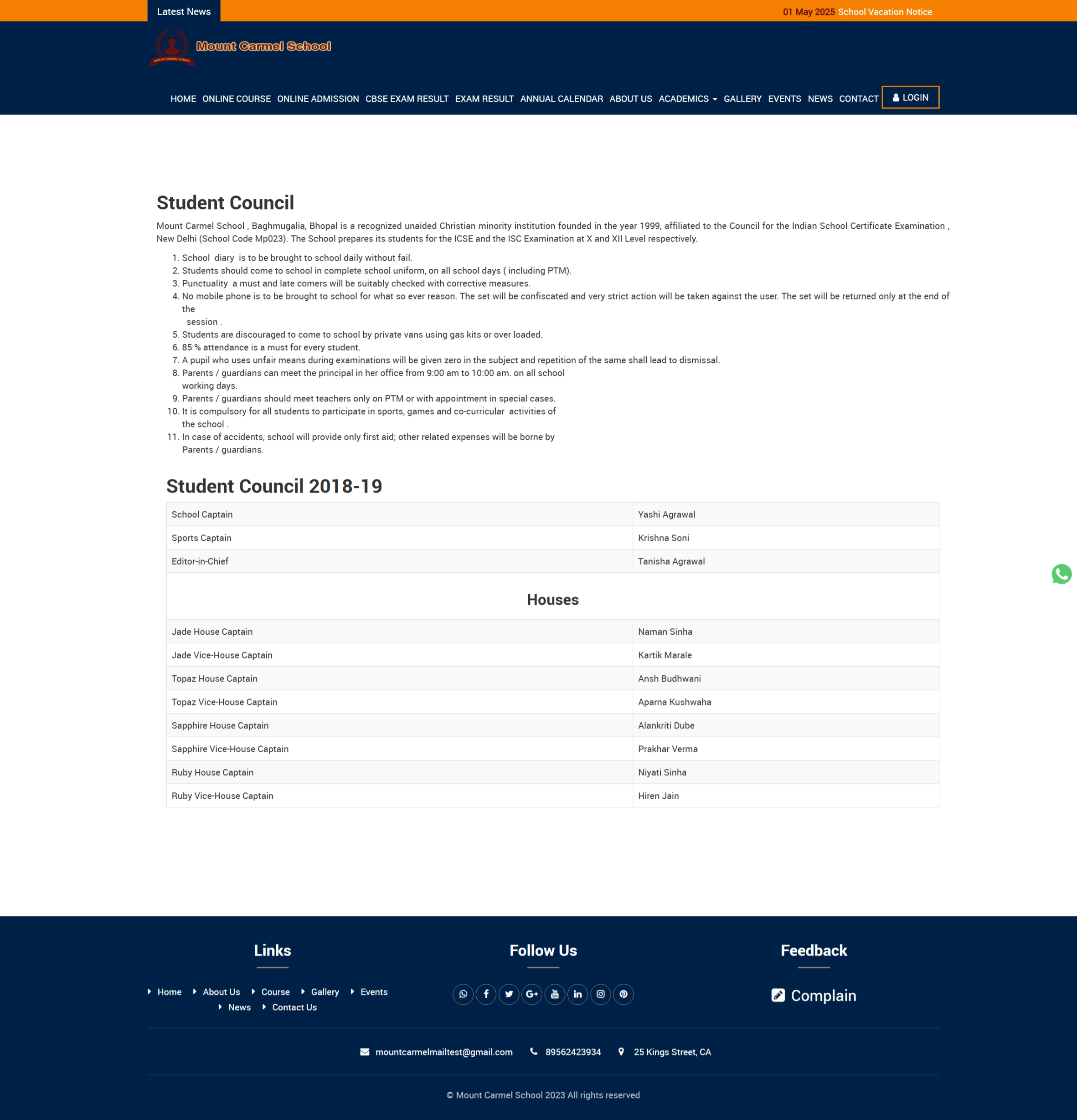The image size is (1077, 1120).
Task: Click the Houses table heading
Action: tap(552, 600)
